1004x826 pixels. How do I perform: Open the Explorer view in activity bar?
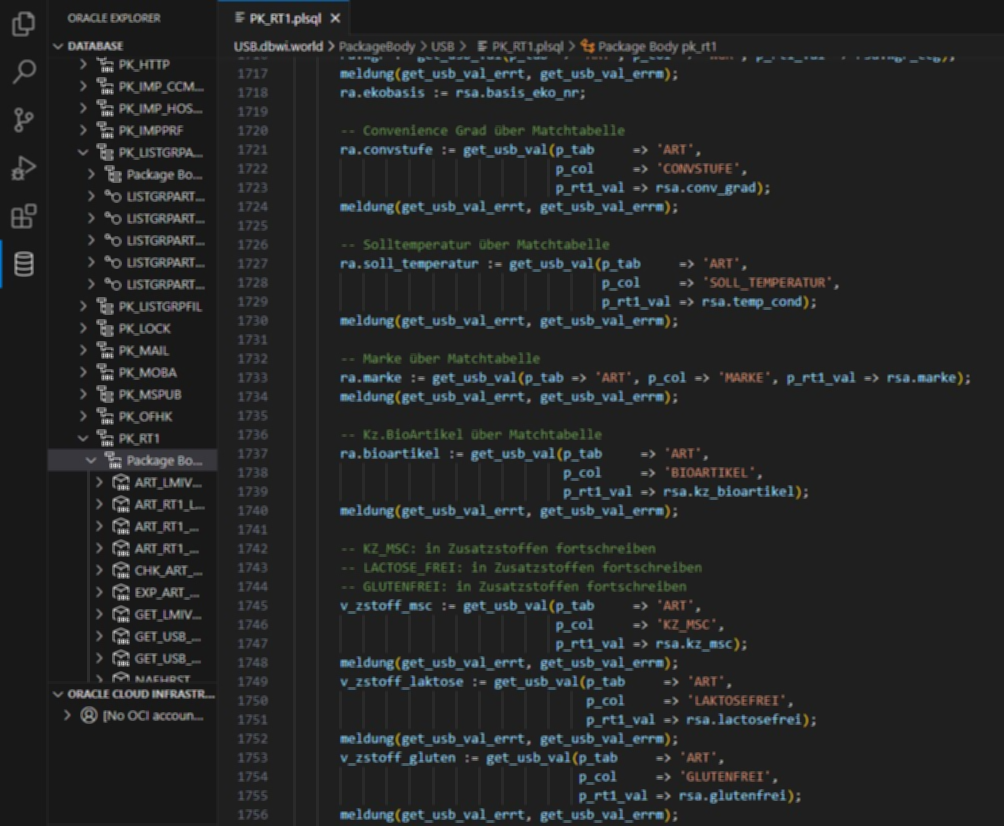pos(23,24)
